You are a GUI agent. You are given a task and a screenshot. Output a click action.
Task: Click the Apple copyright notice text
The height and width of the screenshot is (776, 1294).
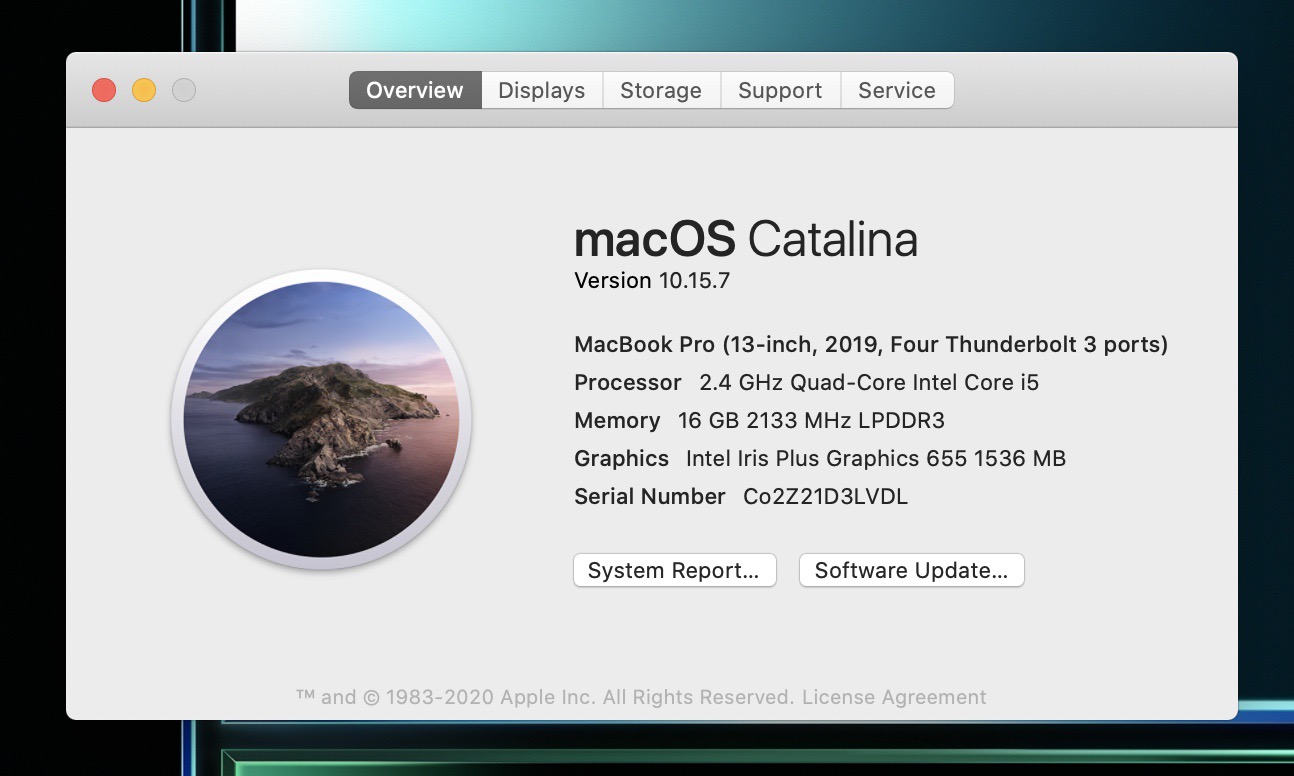(546, 697)
